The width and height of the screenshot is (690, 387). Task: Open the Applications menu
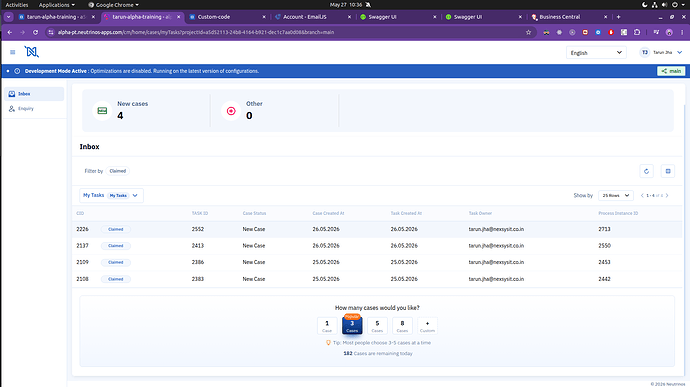click(x=56, y=5)
